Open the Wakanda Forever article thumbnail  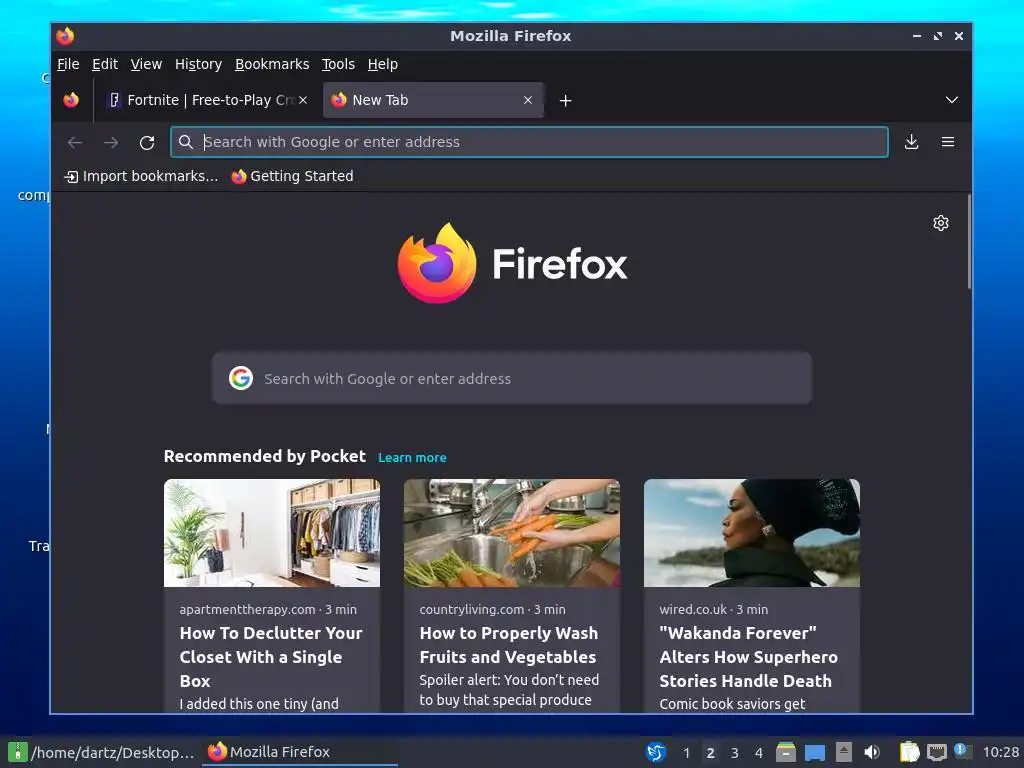(x=752, y=533)
